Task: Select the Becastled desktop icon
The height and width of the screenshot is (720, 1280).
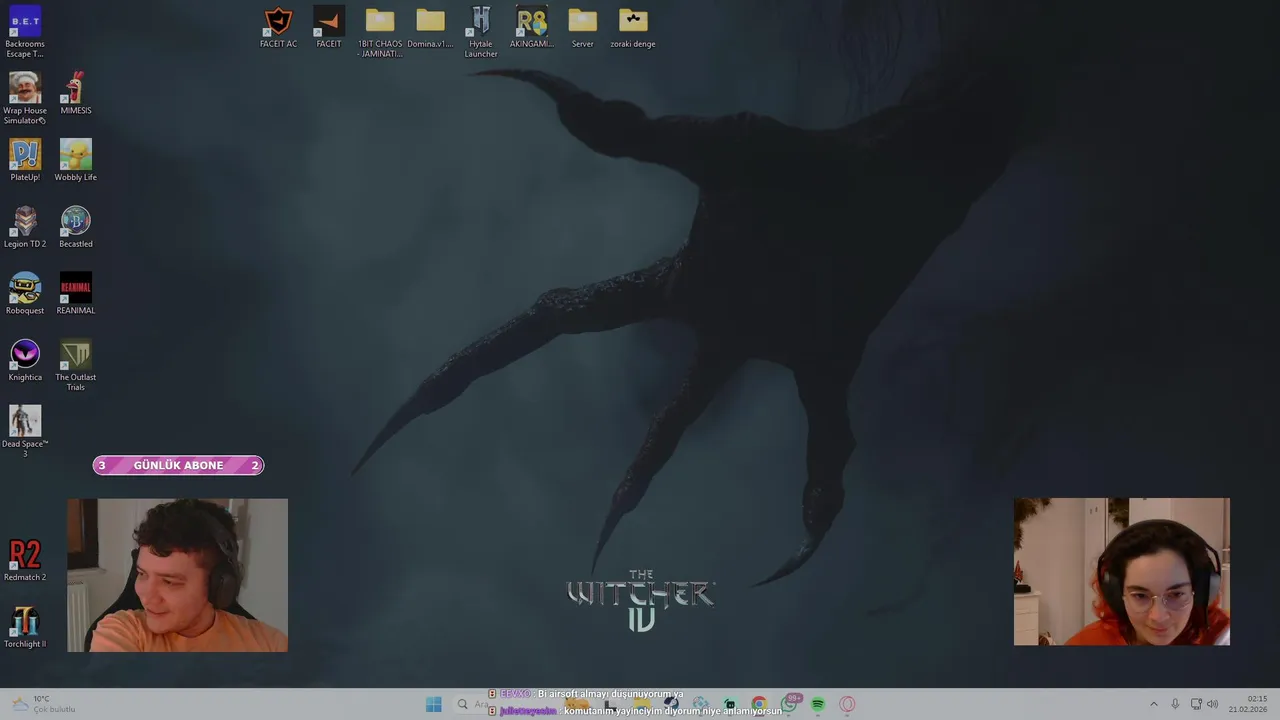Action: pyautogui.click(x=76, y=227)
